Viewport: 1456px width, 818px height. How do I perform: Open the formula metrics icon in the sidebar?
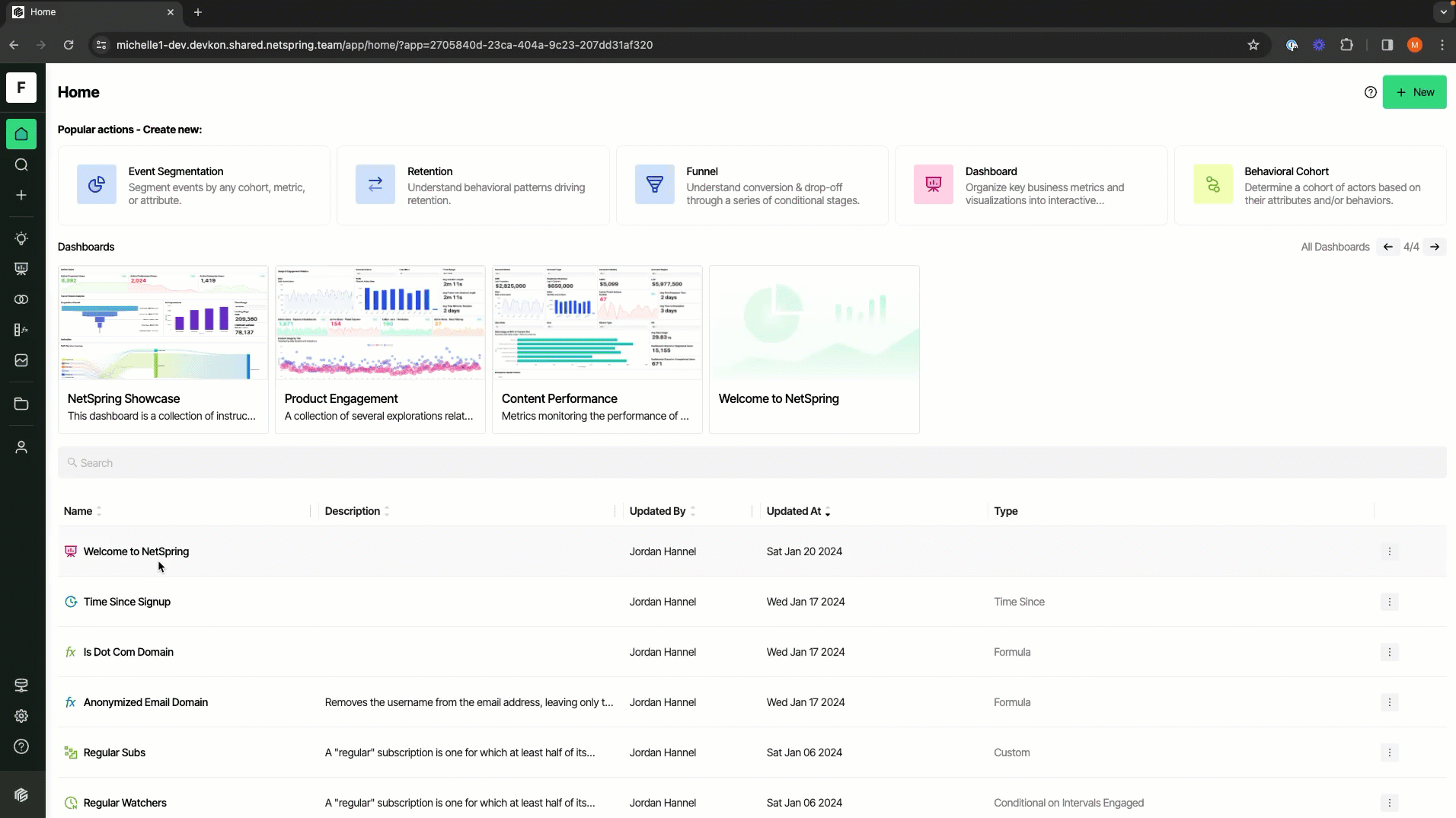click(x=21, y=330)
